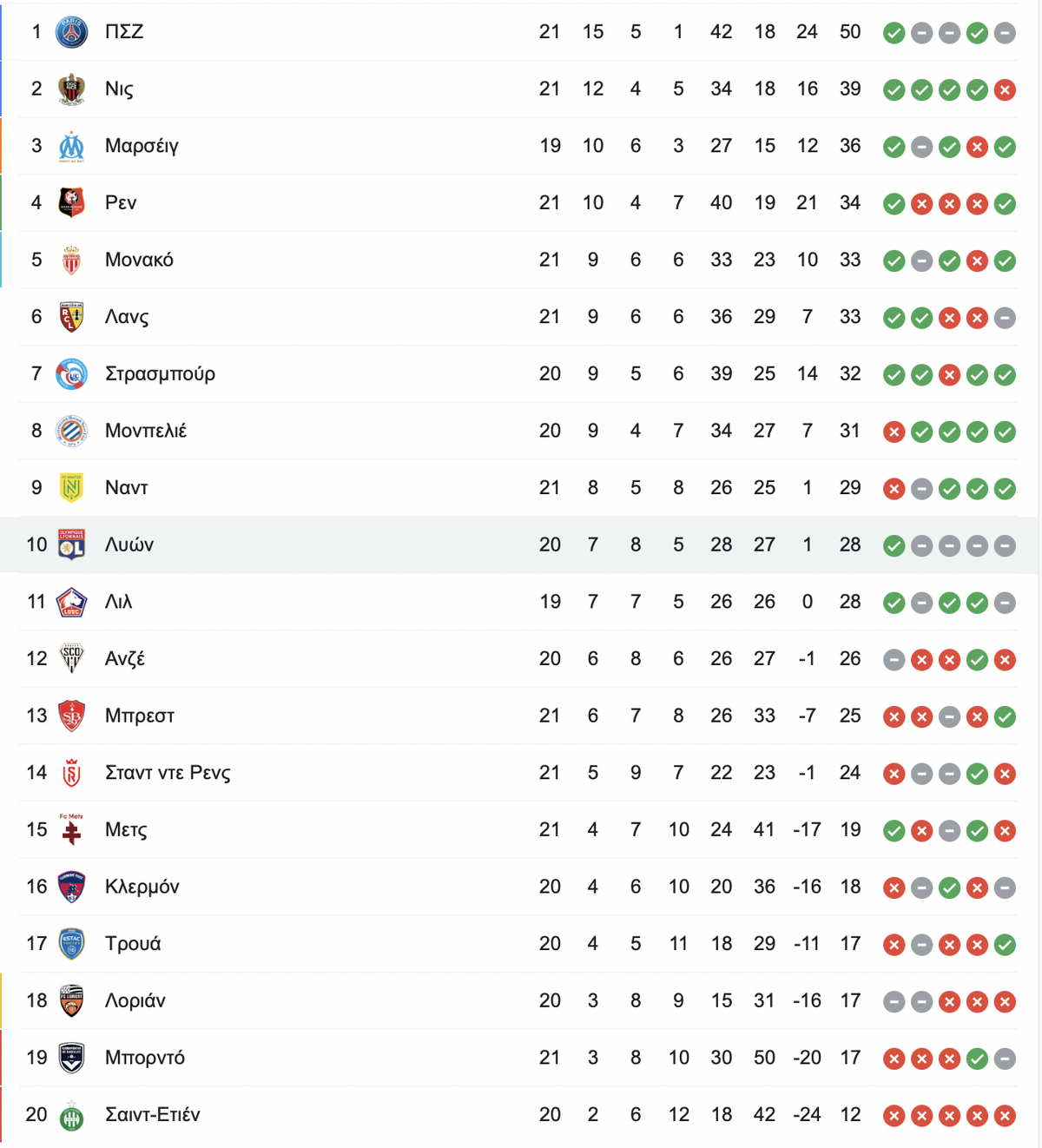This screenshot has height=1148, width=1042.
Task: Click the Μπορντό team name
Action: click(144, 1058)
